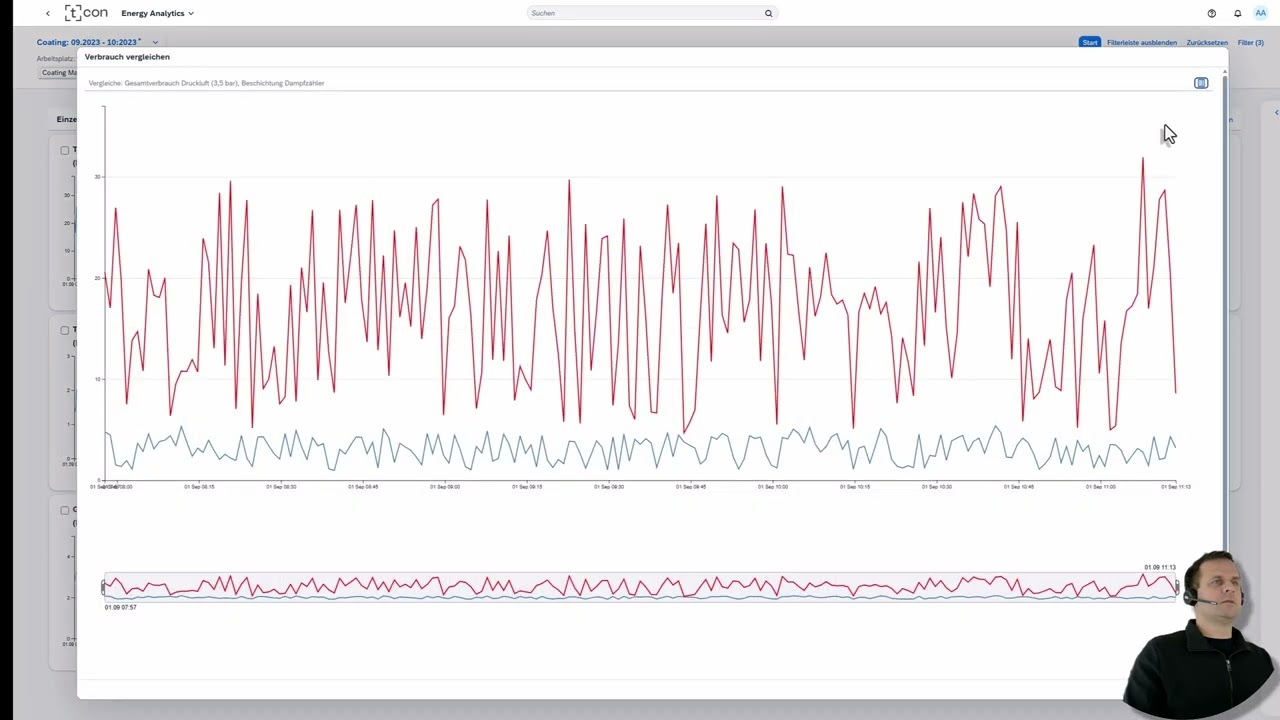This screenshot has height=720, width=1280.
Task: Click the Verbrauch vergleichen dialog title
Action: [127, 57]
